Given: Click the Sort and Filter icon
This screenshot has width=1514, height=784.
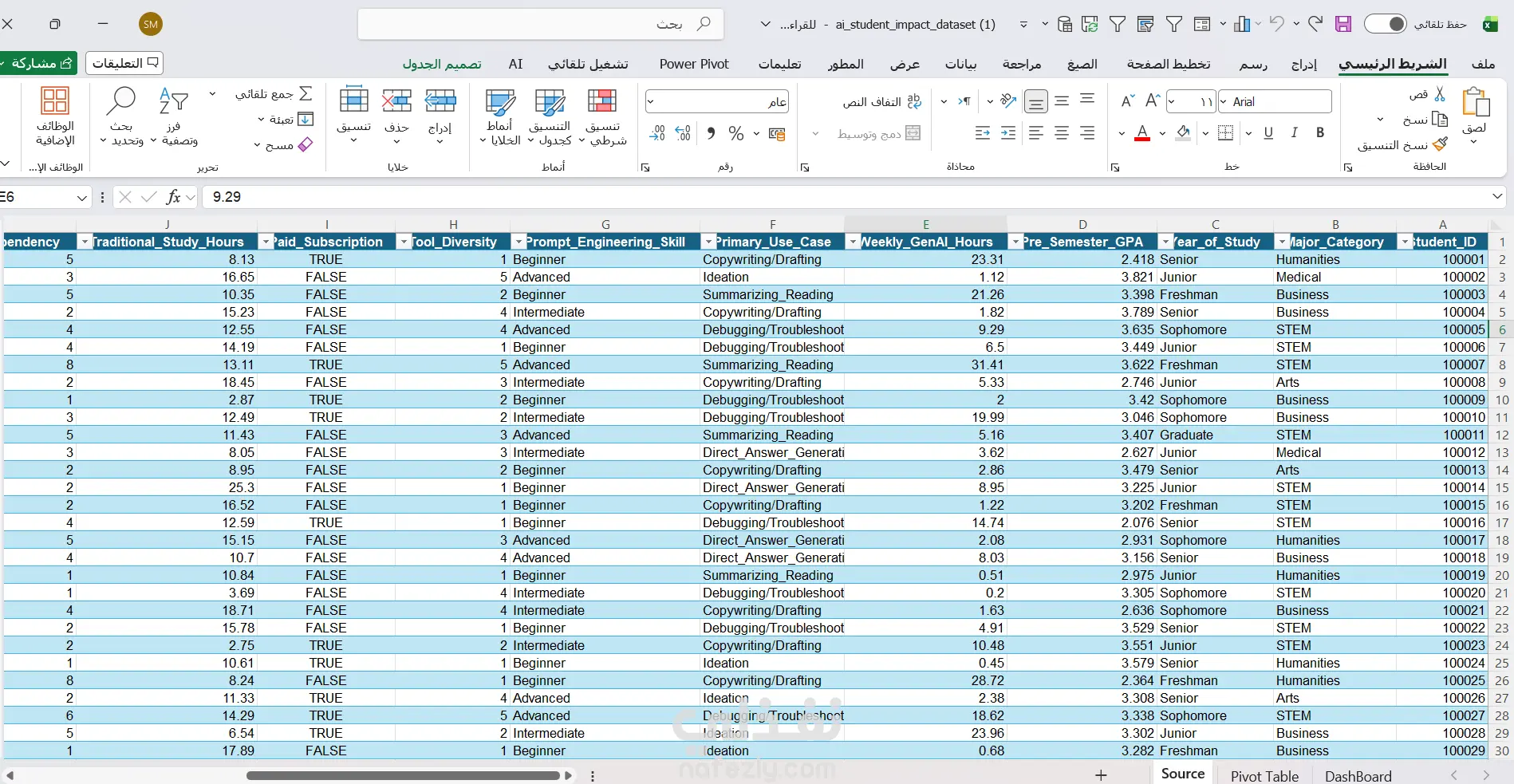Looking at the screenshot, I should click(173, 101).
